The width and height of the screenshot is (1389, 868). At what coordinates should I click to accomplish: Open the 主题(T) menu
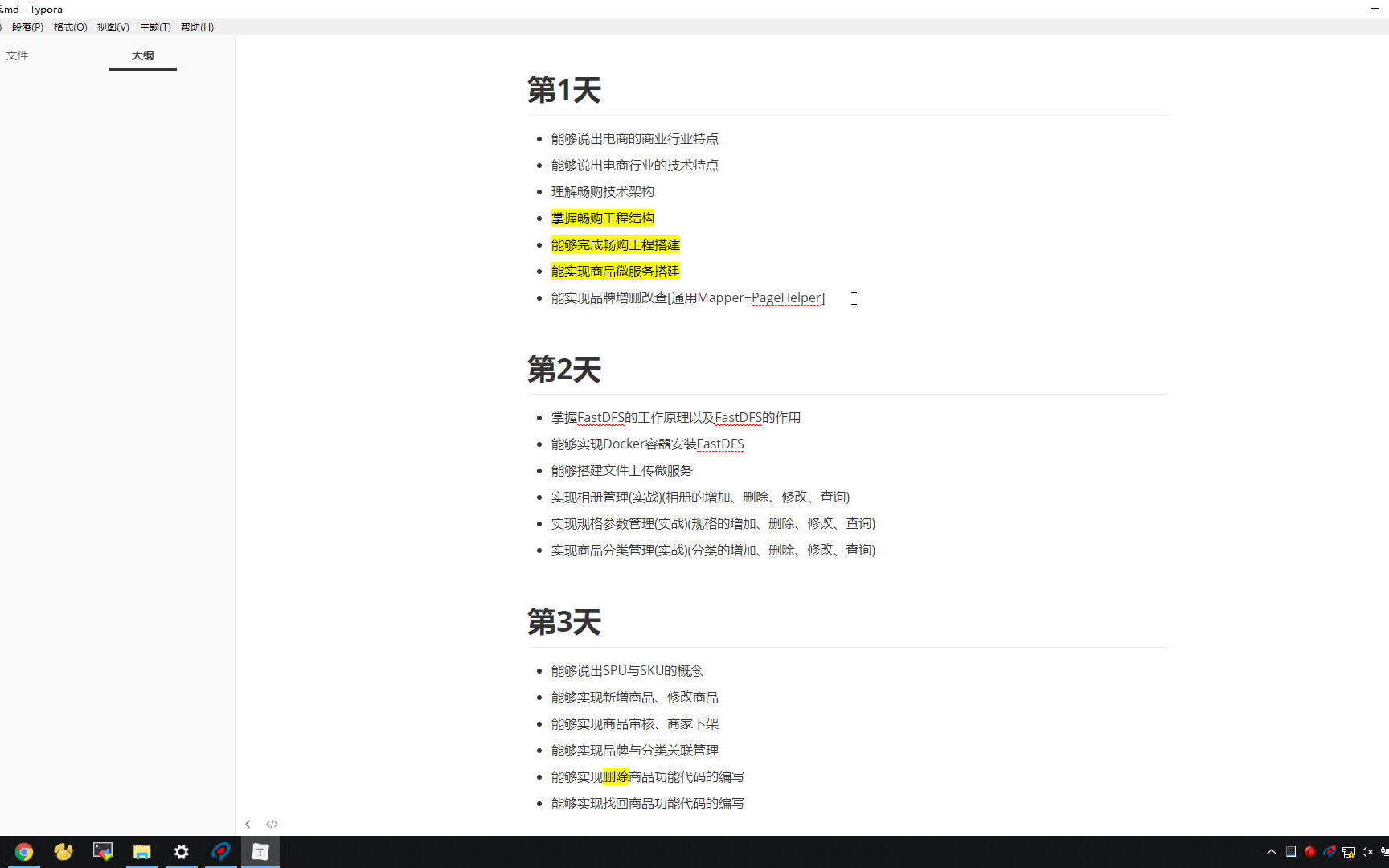tap(154, 27)
